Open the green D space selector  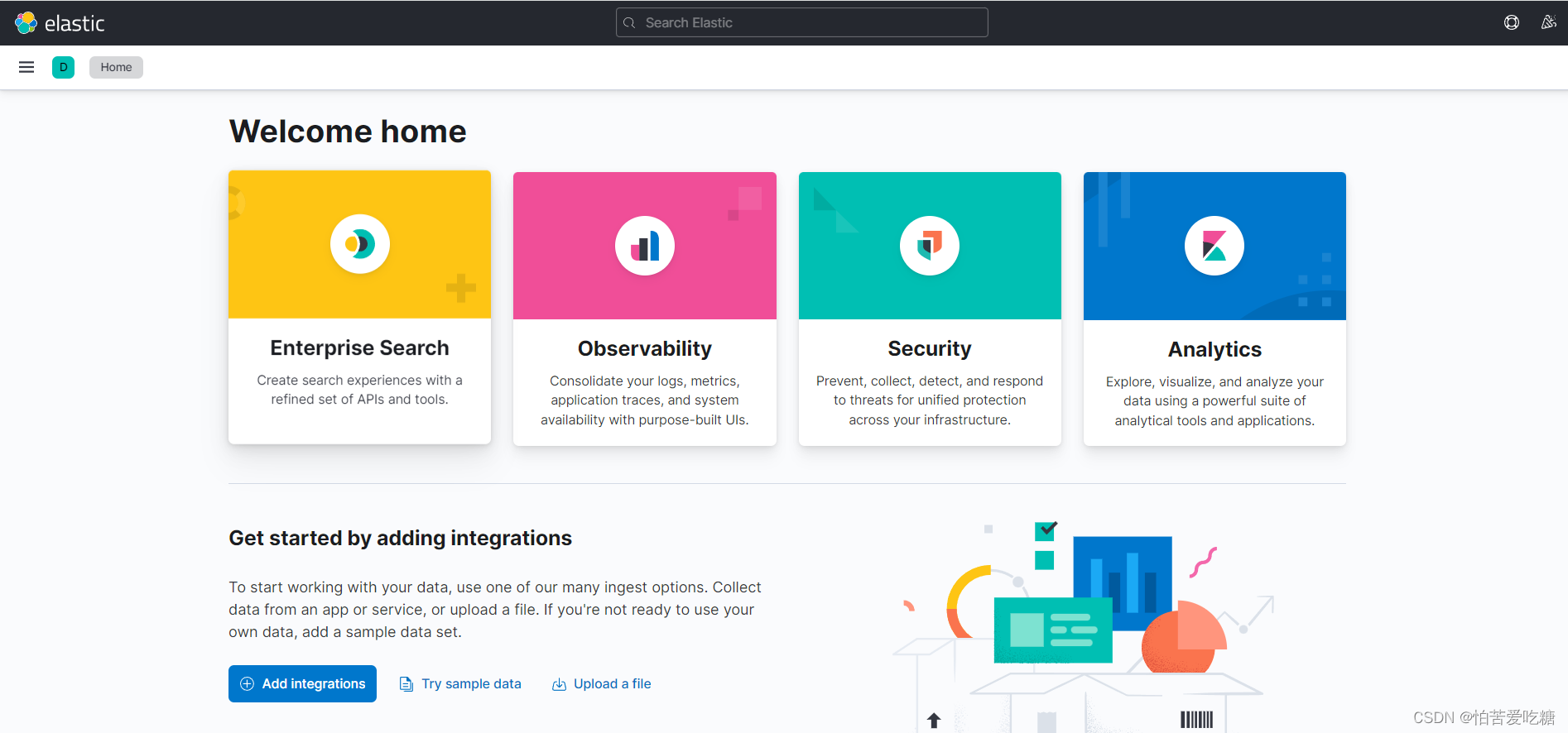pos(63,67)
